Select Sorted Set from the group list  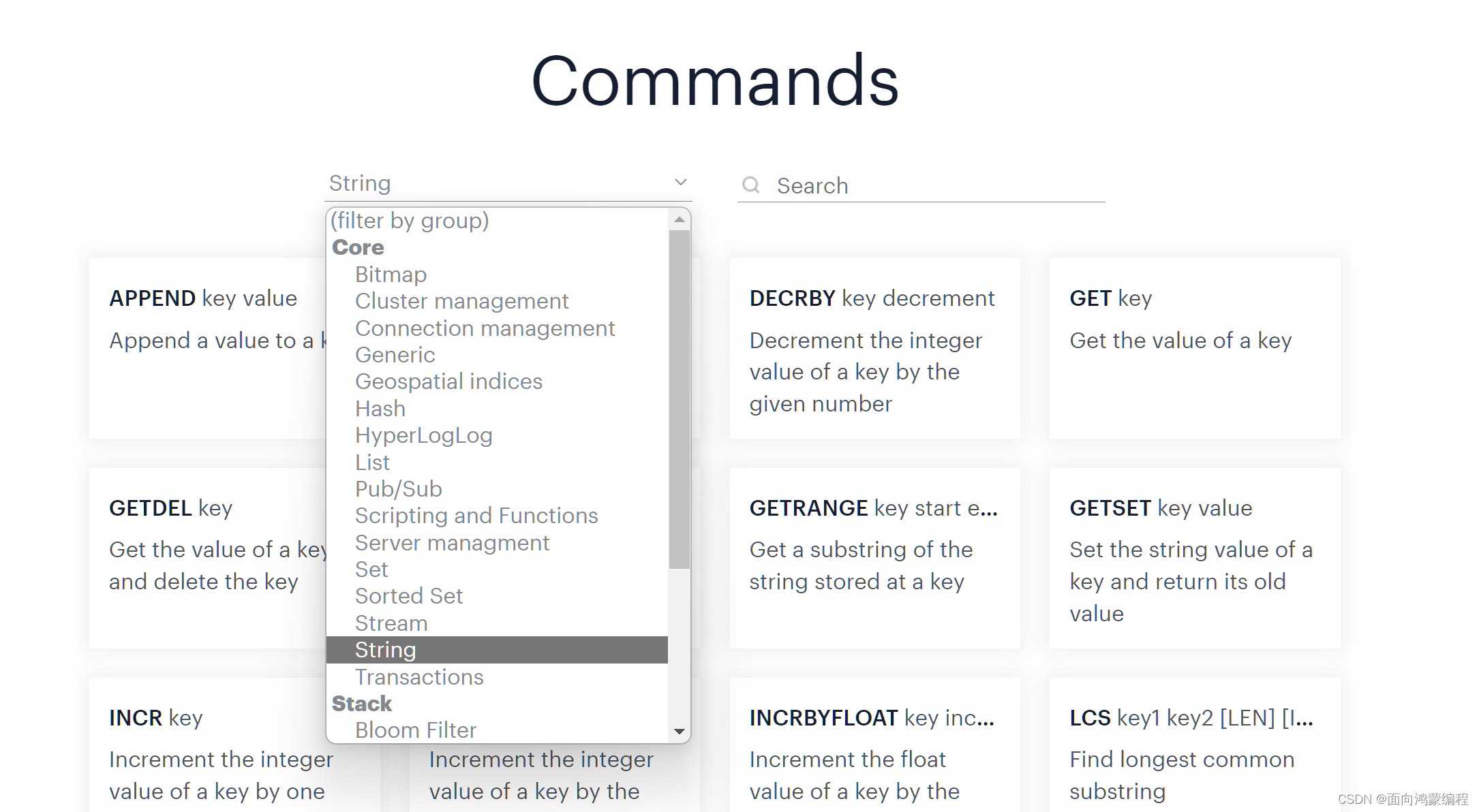411,595
